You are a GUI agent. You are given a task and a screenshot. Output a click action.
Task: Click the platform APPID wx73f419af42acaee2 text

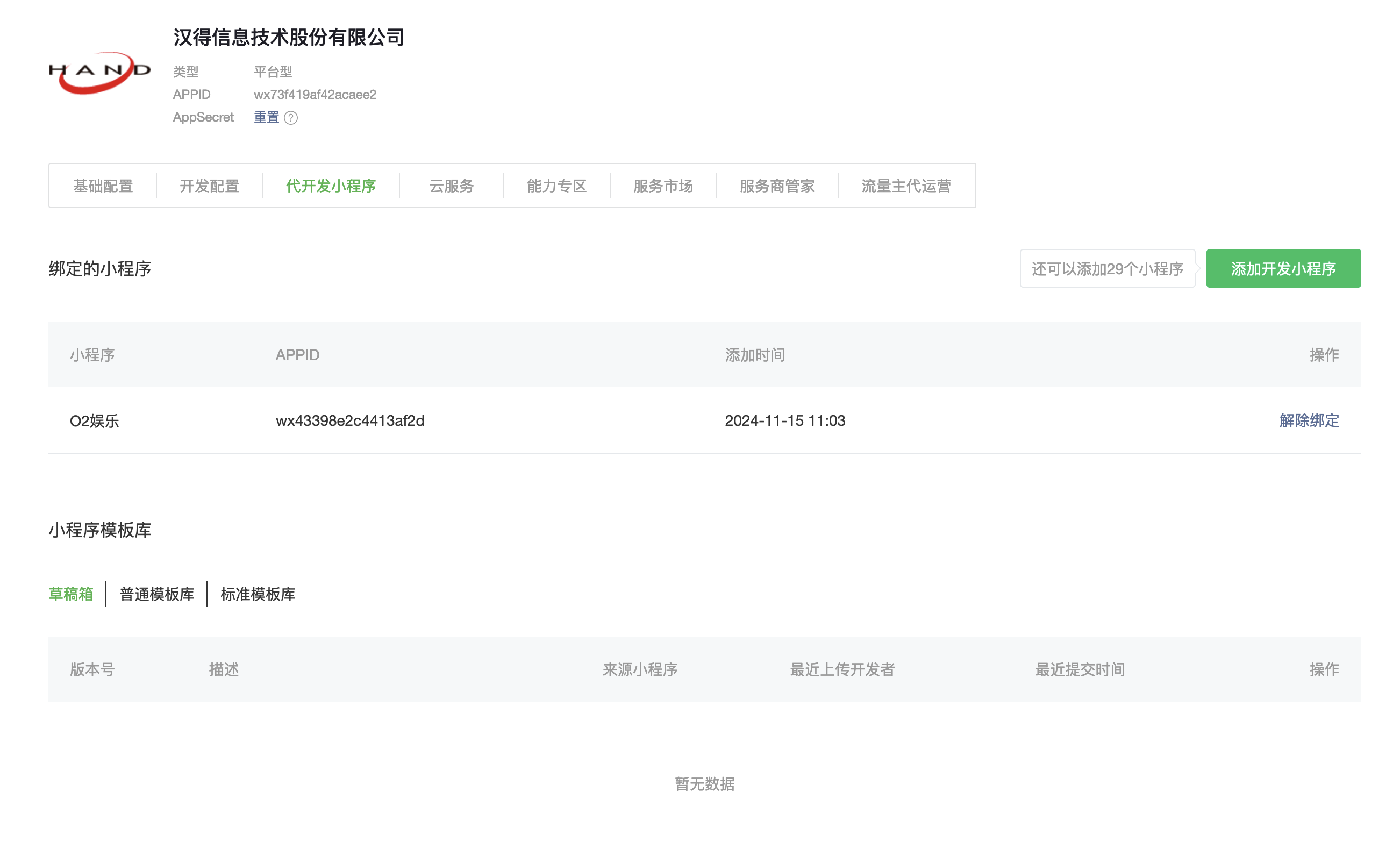coord(315,94)
